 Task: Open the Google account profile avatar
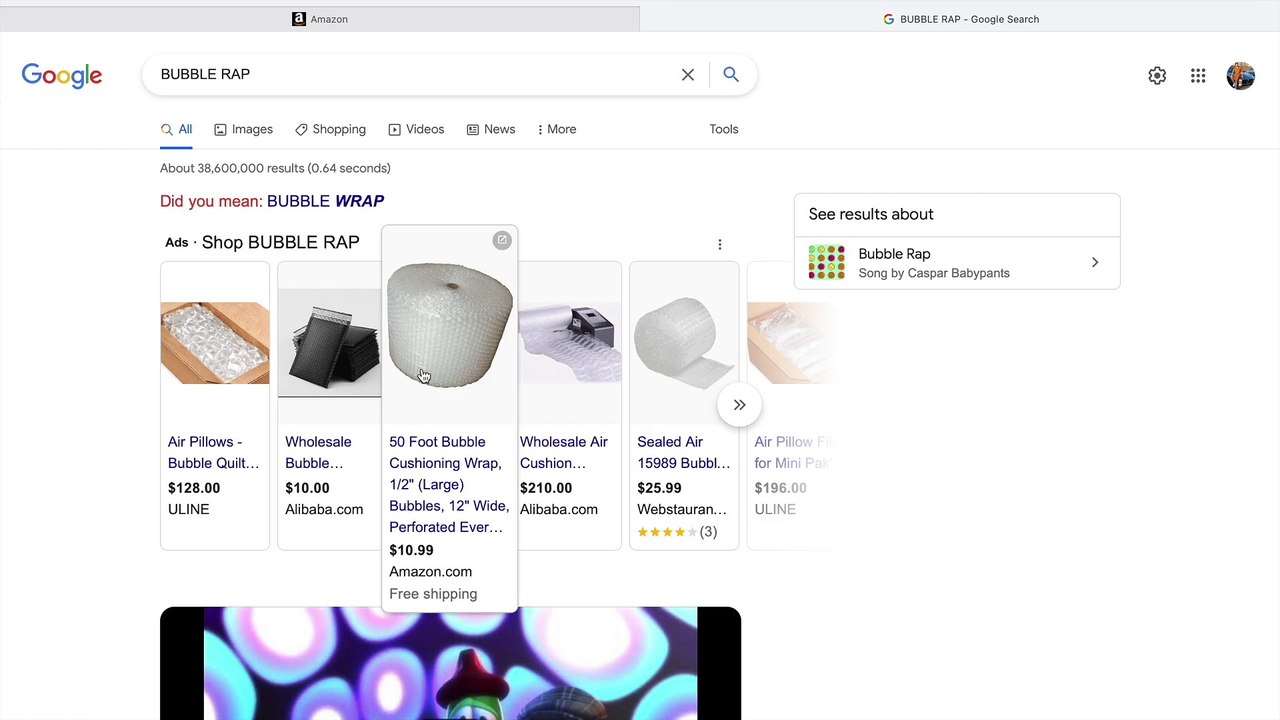[x=1241, y=76]
